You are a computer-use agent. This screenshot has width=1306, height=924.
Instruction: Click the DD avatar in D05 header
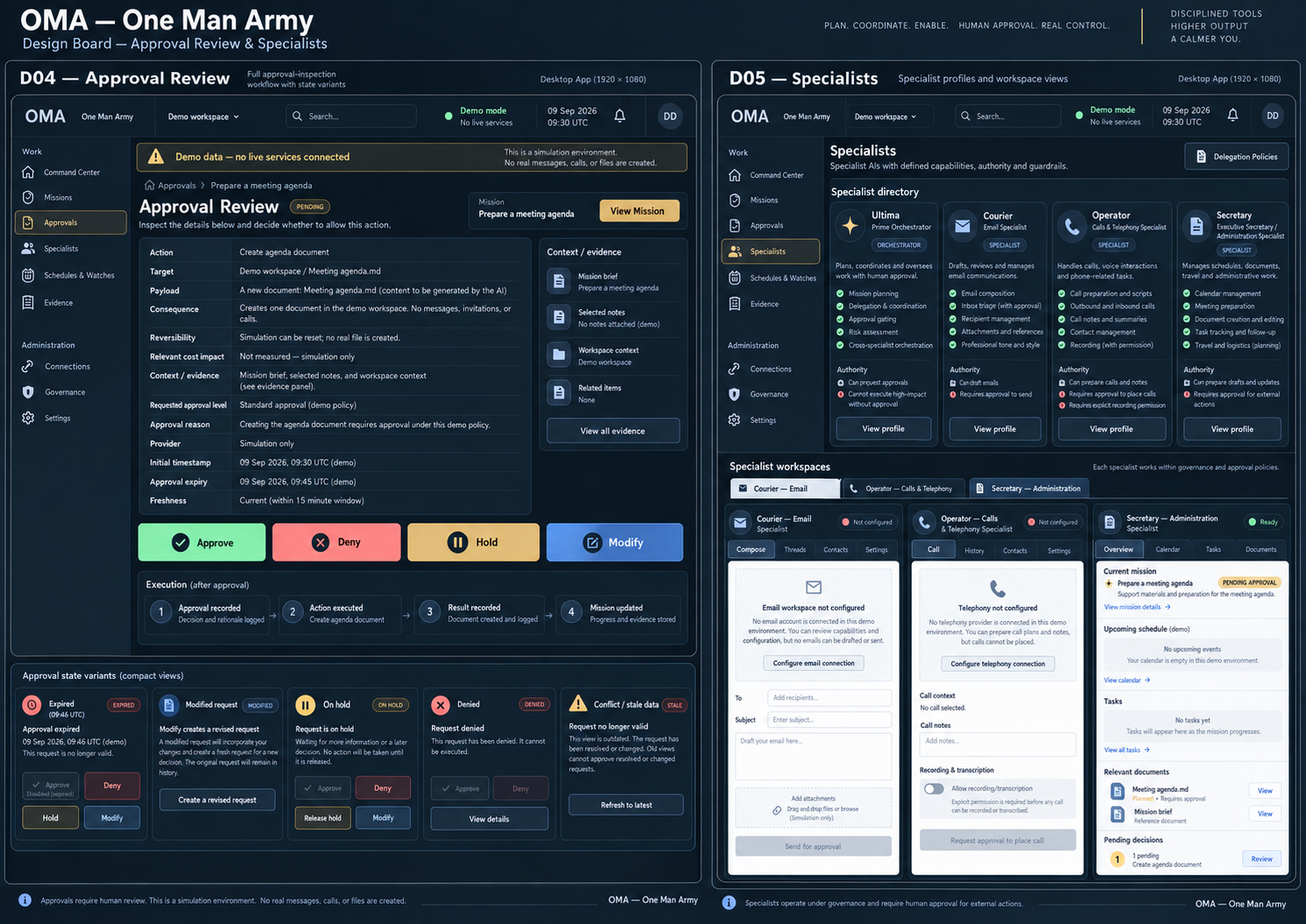pyautogui.click(x=1273, y=116)
